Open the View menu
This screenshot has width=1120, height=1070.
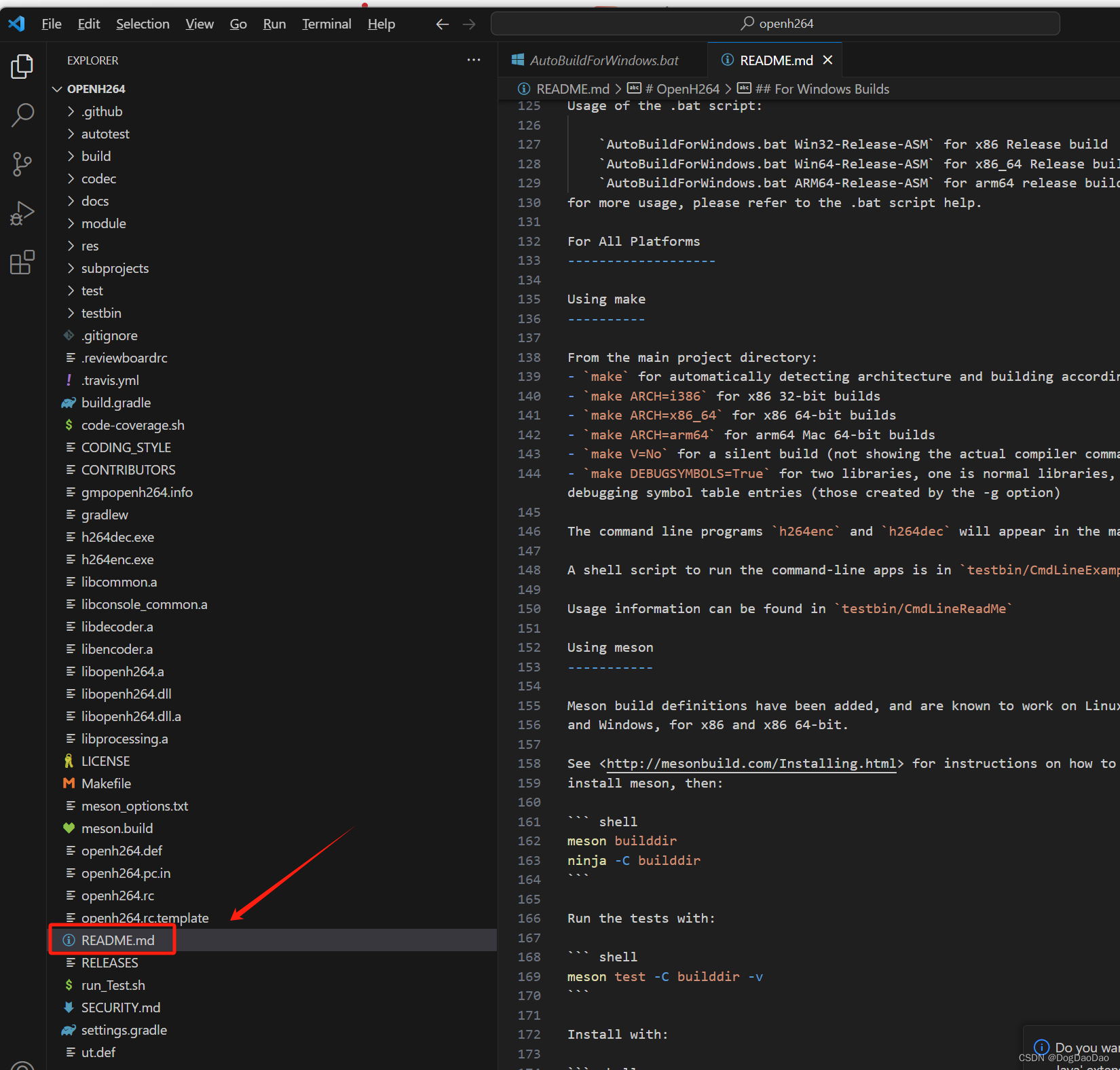click(200, 24)
